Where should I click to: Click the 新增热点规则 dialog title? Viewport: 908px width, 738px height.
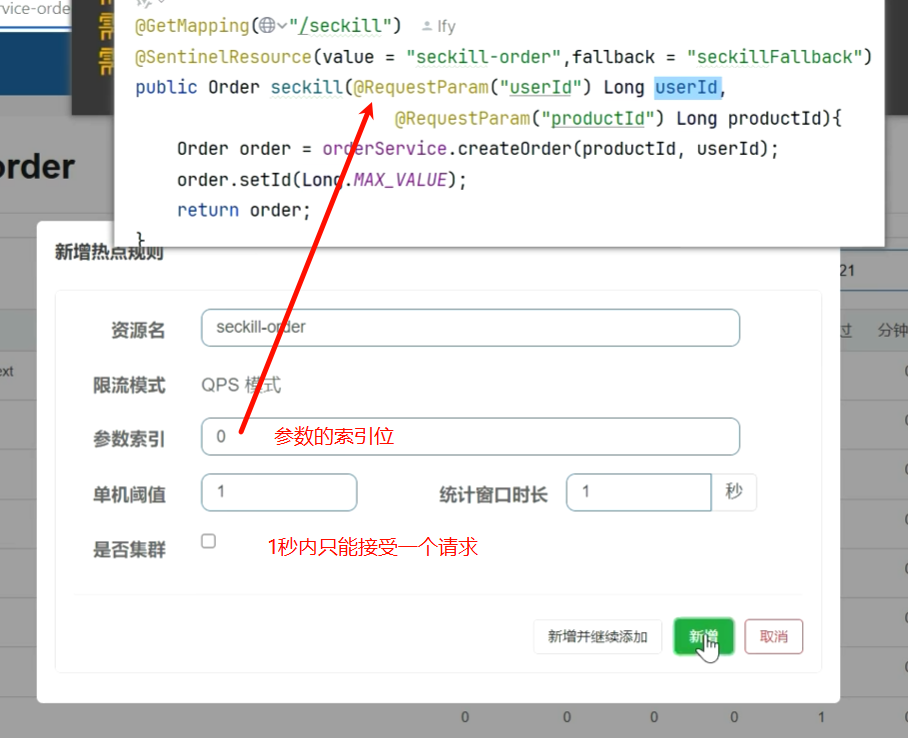(109, 252)
